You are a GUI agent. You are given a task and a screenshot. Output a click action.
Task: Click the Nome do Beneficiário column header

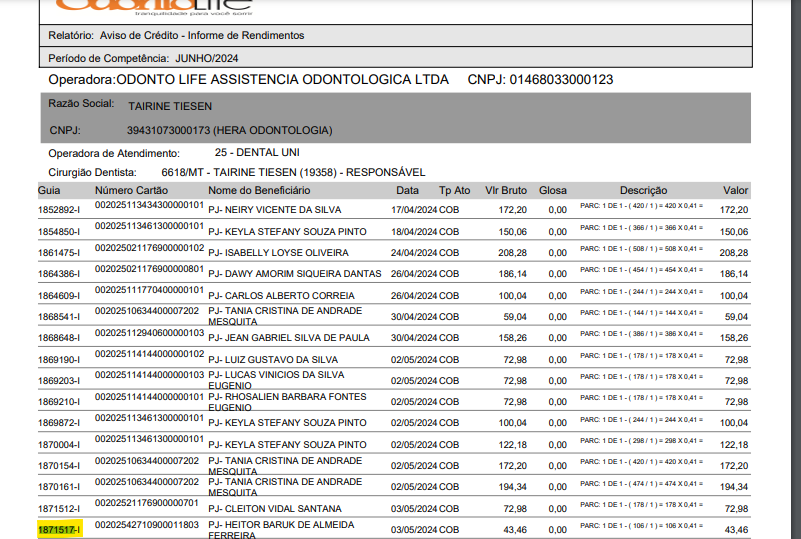click(x=259, y=191)
